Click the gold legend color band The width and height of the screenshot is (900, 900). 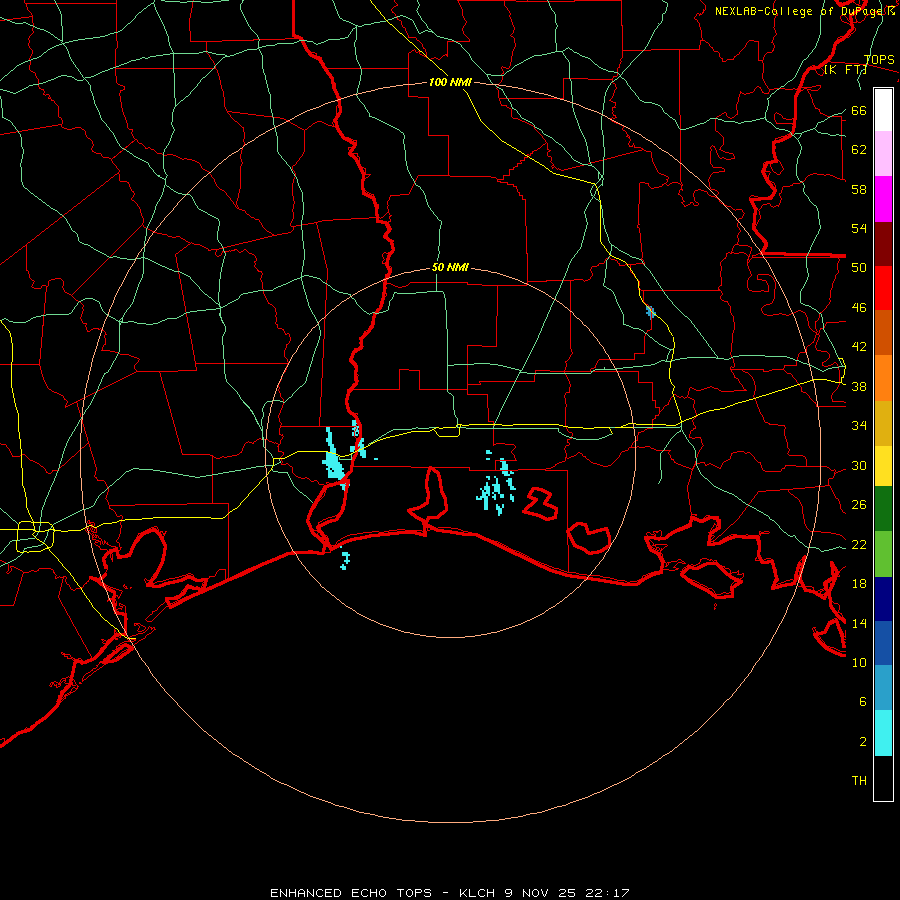[883, 423]
